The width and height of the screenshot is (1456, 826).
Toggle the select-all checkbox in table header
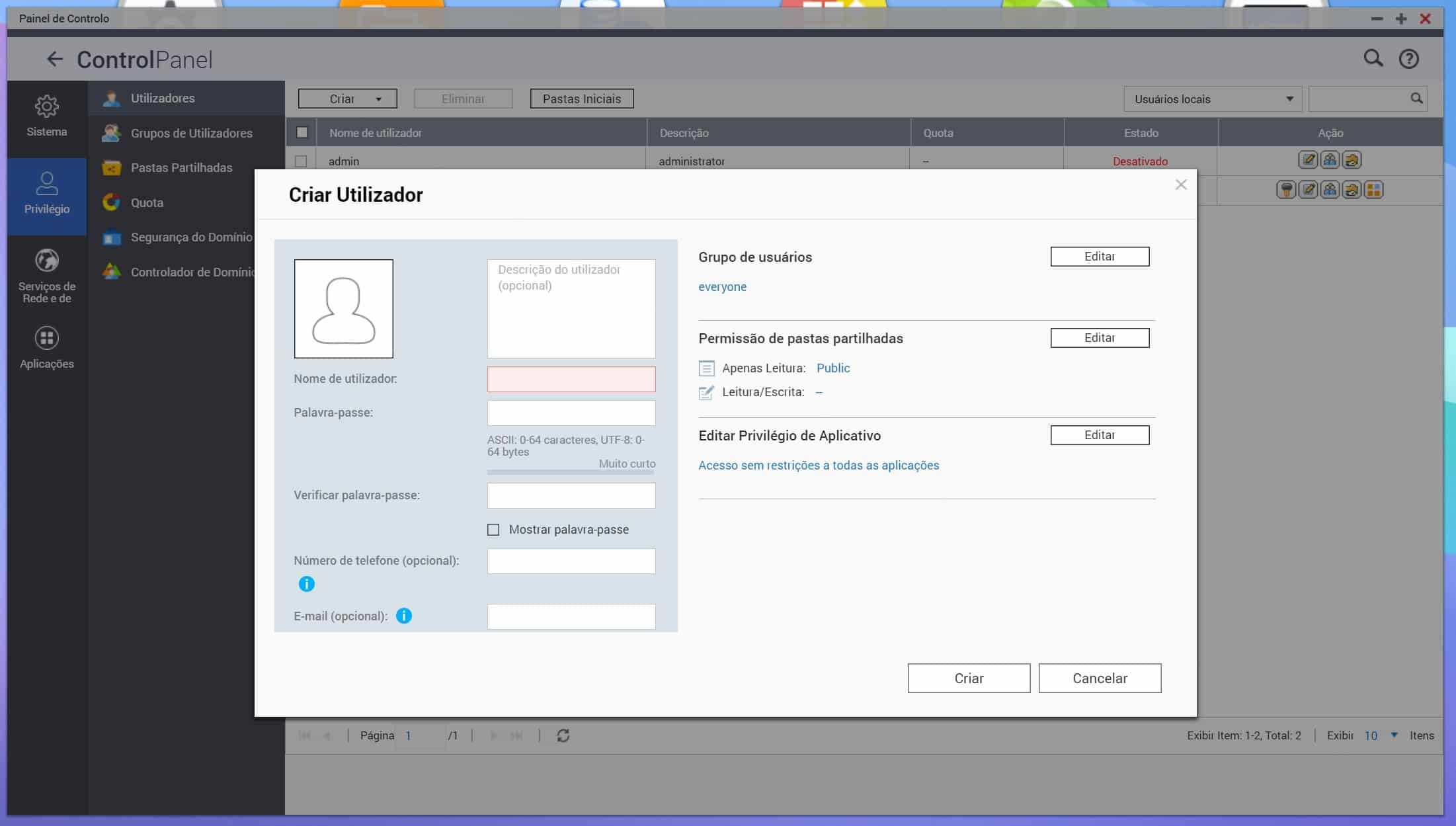pyautogui.click(x=302, y=132)
